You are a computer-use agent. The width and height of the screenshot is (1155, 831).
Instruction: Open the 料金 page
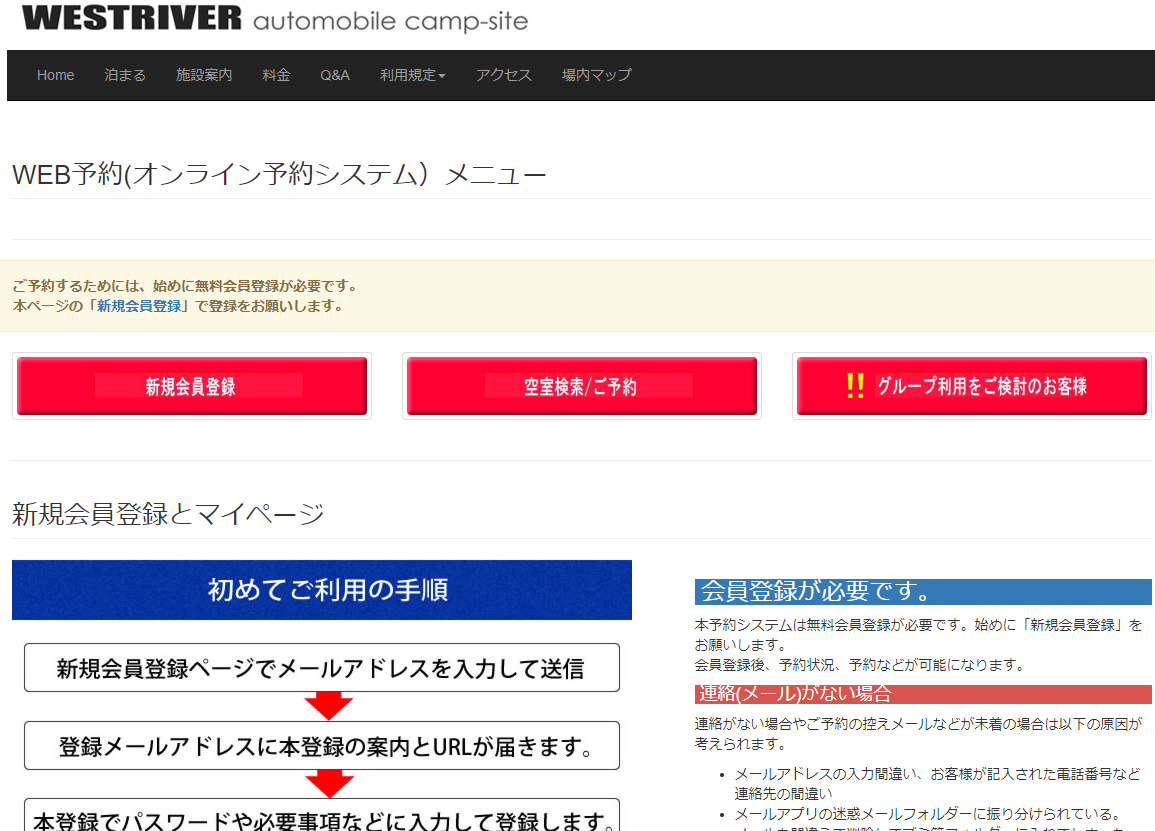276,75
